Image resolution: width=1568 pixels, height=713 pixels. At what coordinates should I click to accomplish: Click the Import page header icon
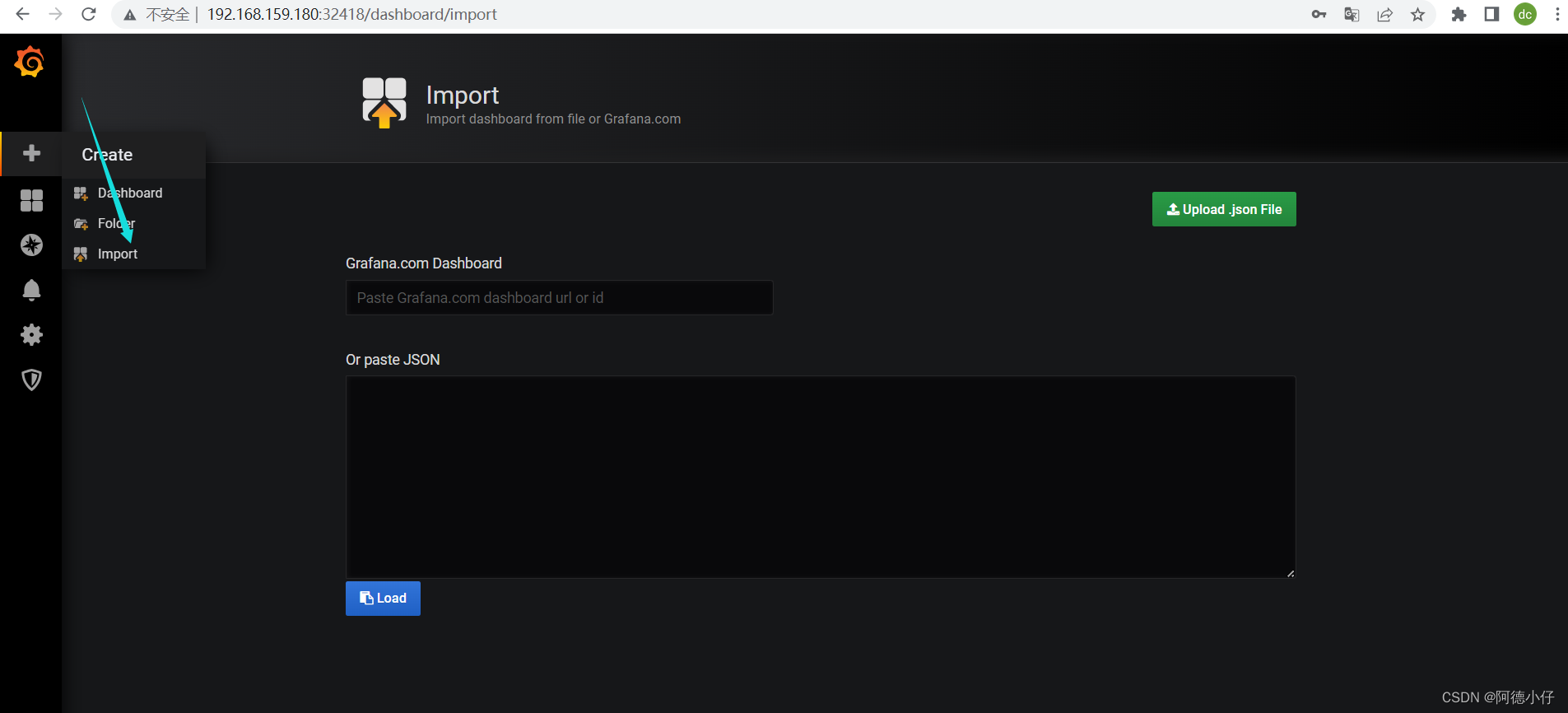pos(384,102)
